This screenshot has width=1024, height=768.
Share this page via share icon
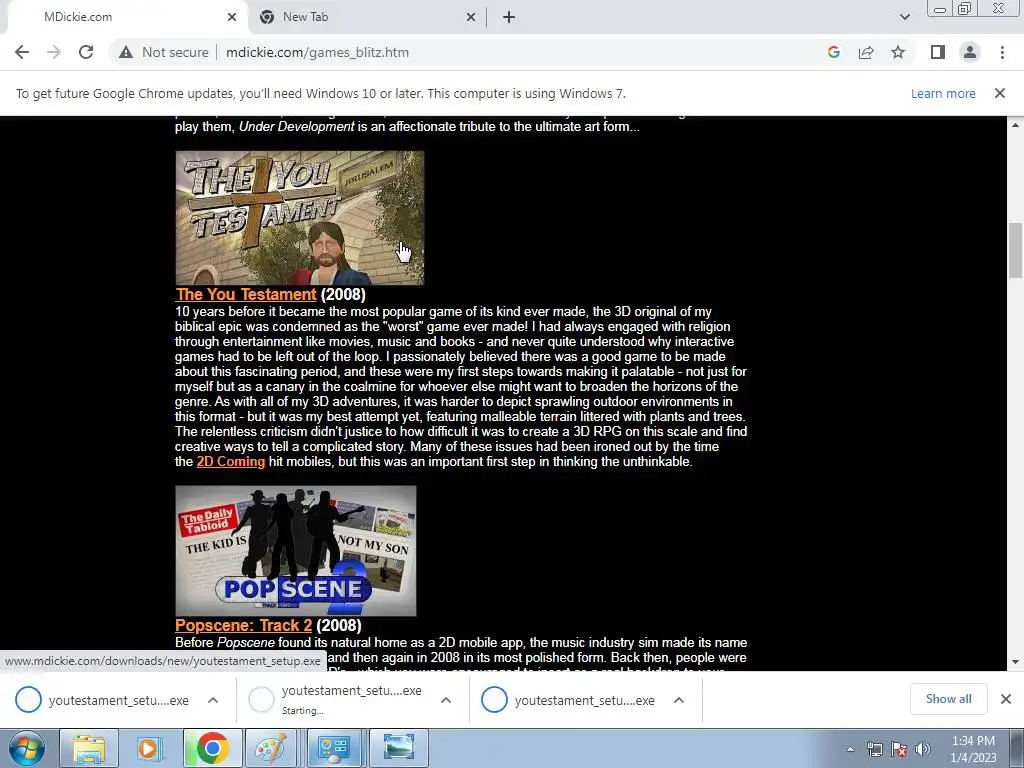(x=866, y=52)
